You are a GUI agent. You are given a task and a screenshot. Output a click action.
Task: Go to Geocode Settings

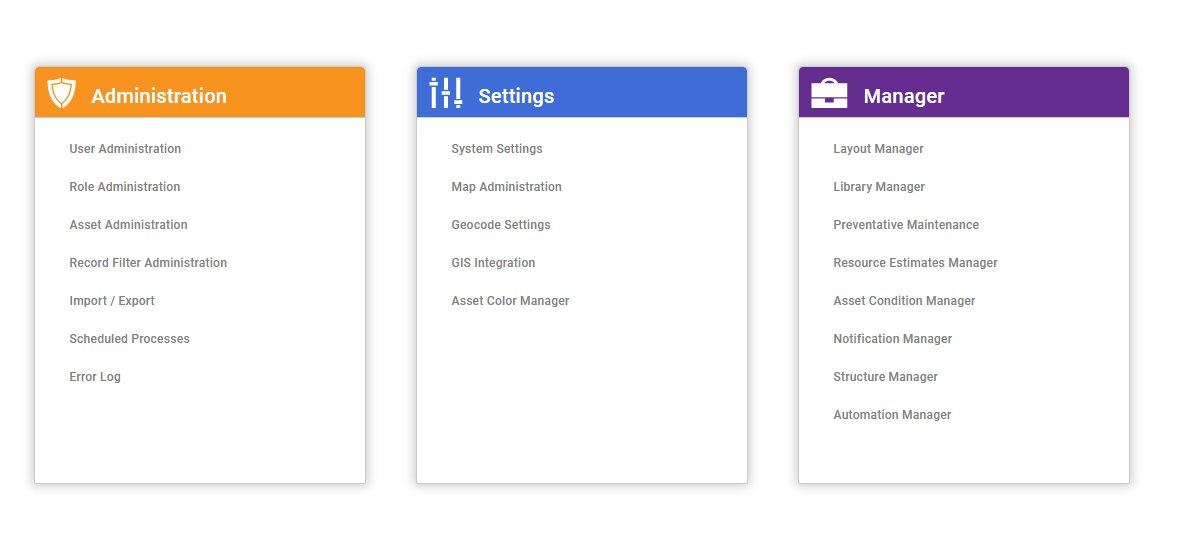501,224
